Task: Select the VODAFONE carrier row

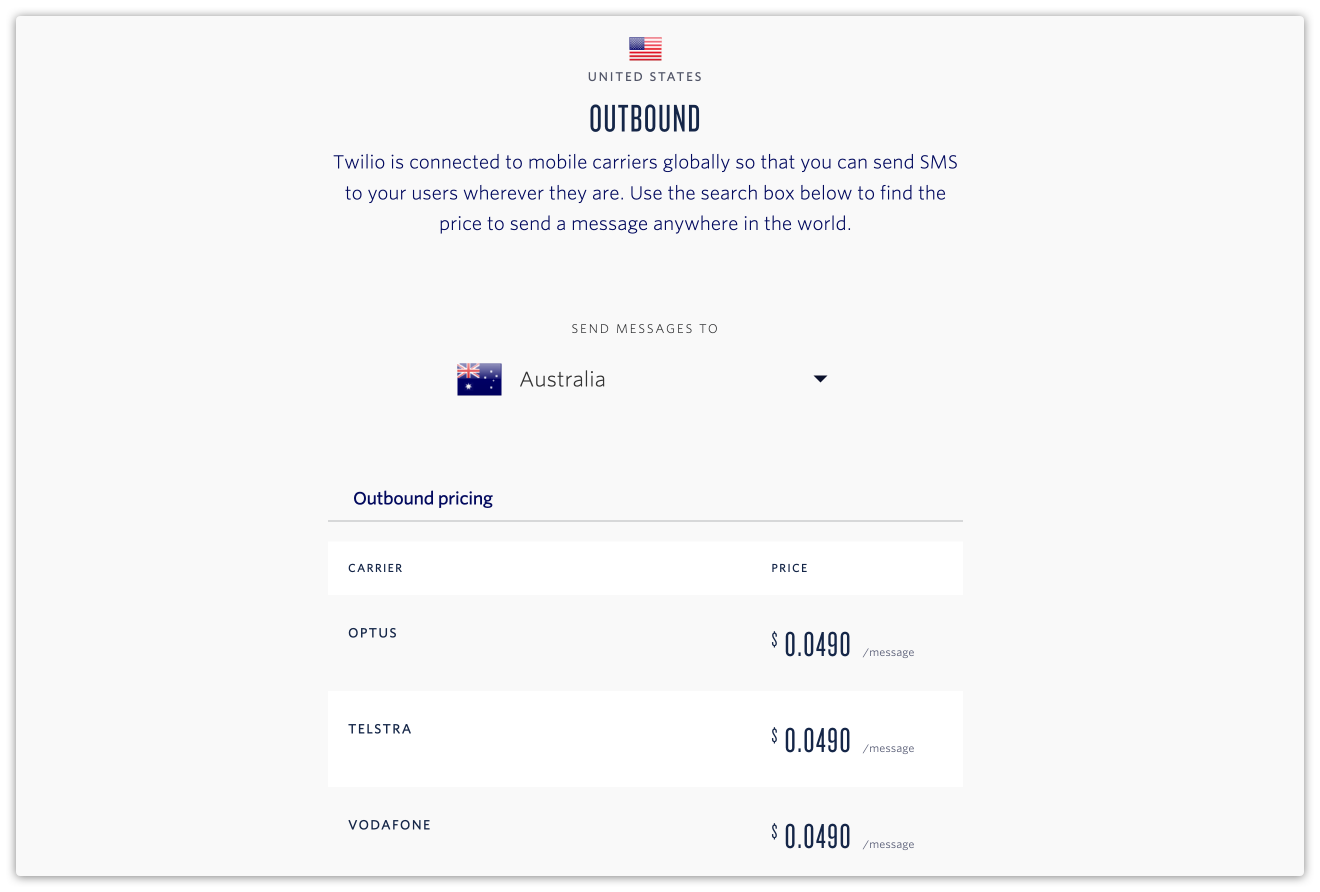Action: pos(645,832)
